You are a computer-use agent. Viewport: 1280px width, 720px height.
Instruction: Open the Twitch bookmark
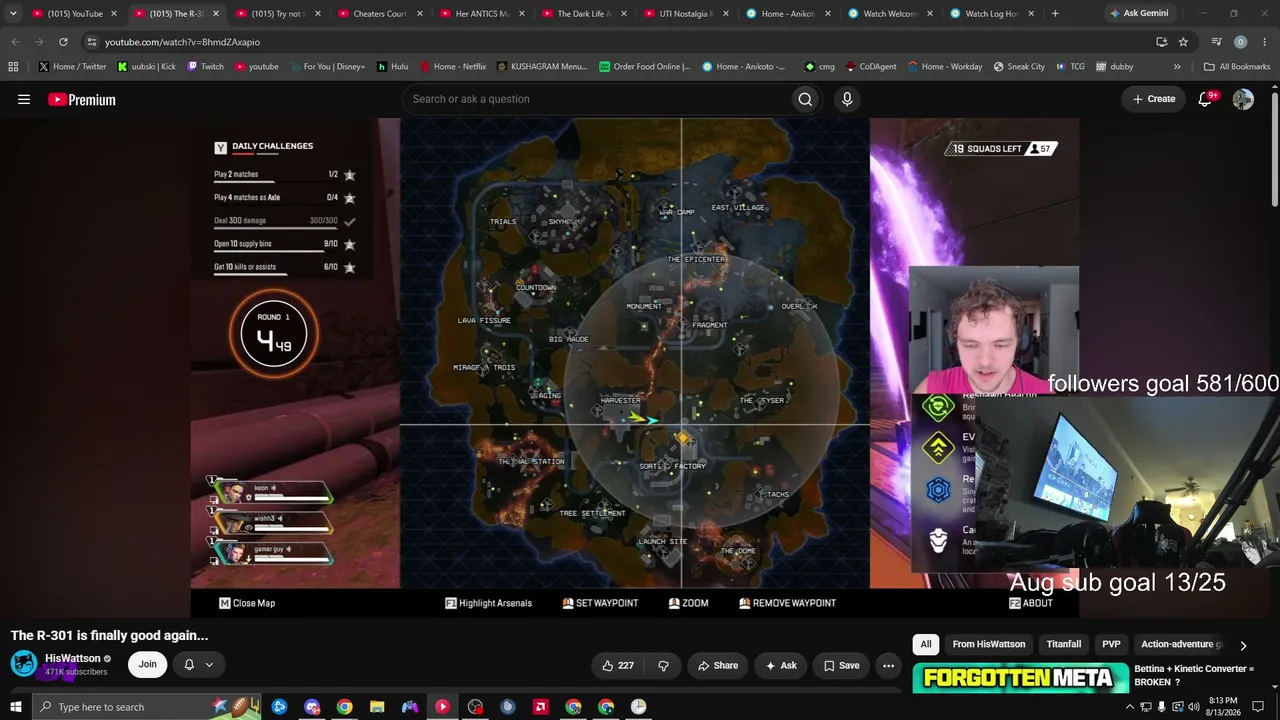pos(205,67)
